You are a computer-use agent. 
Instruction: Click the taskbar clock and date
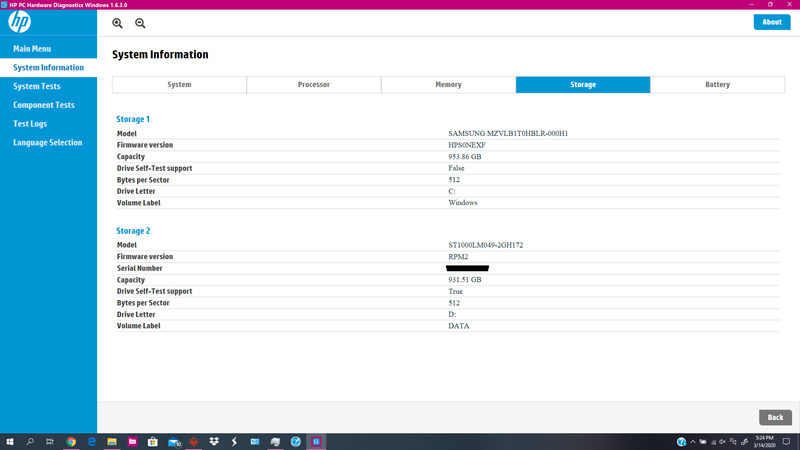[764, 442]
